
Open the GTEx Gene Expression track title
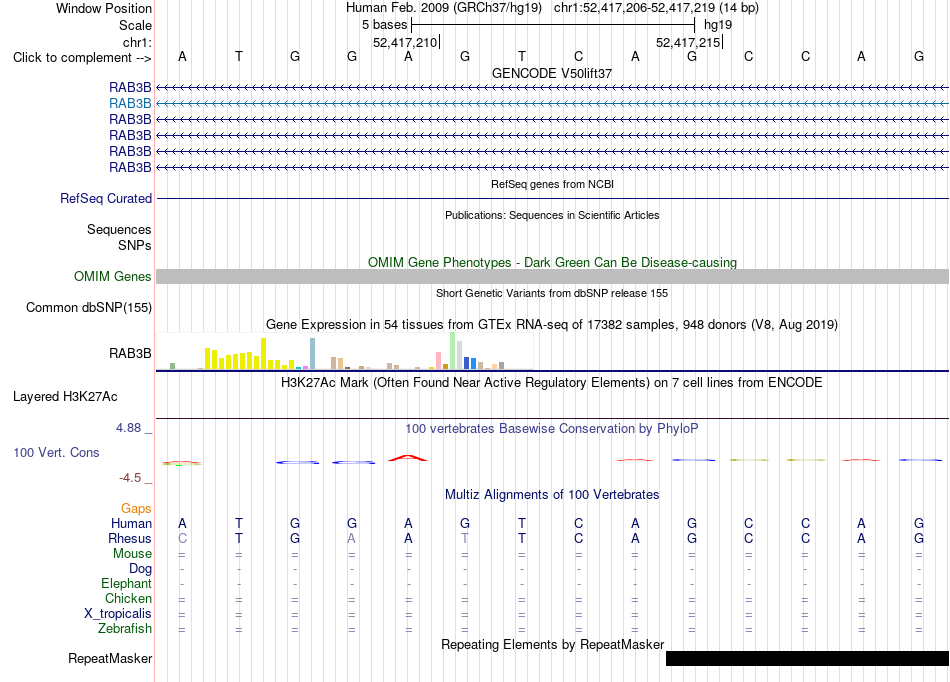(552, 325)
